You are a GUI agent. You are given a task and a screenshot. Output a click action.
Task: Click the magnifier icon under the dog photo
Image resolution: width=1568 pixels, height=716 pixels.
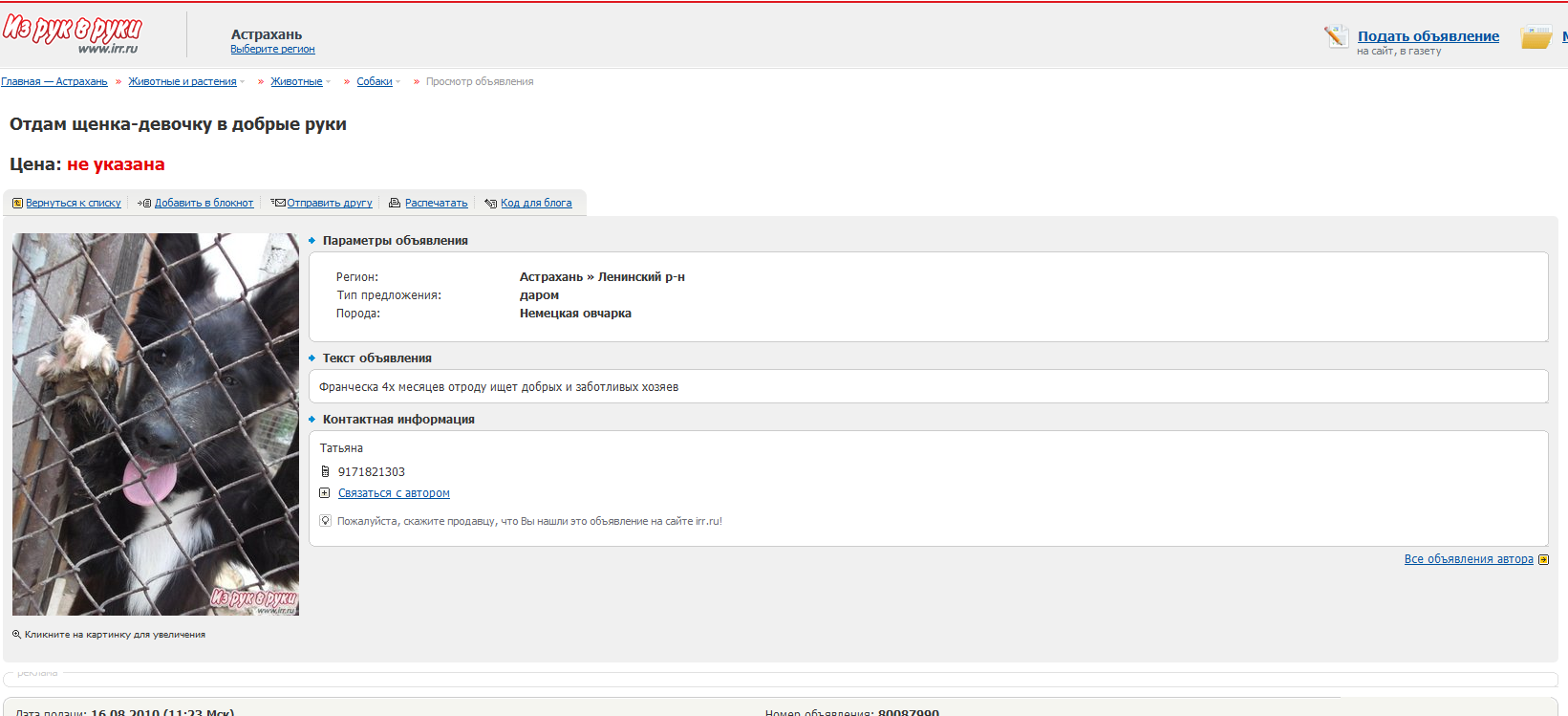pyautogui.click(x=16, y=634)
